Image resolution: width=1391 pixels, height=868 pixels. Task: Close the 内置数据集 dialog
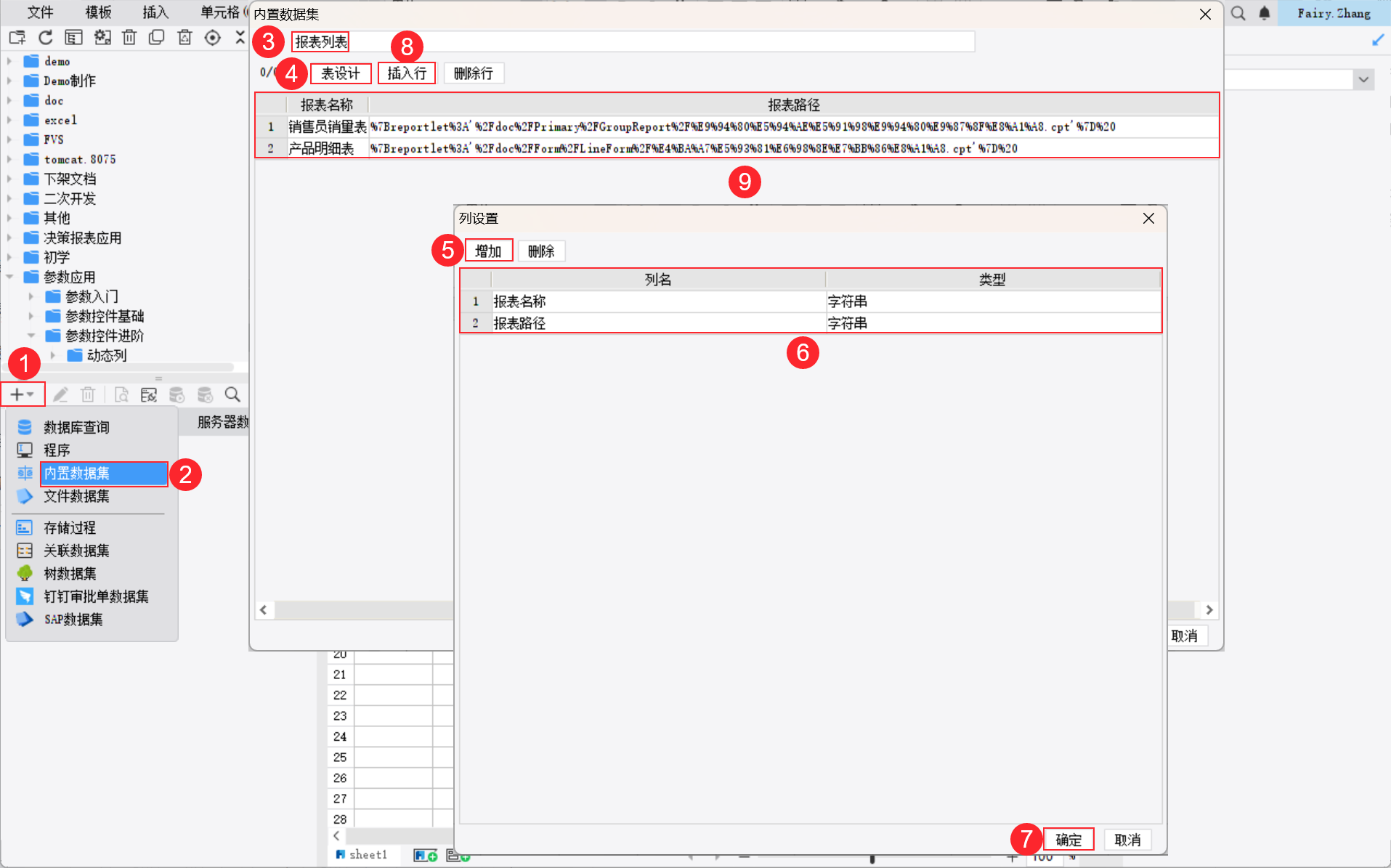1205,15
